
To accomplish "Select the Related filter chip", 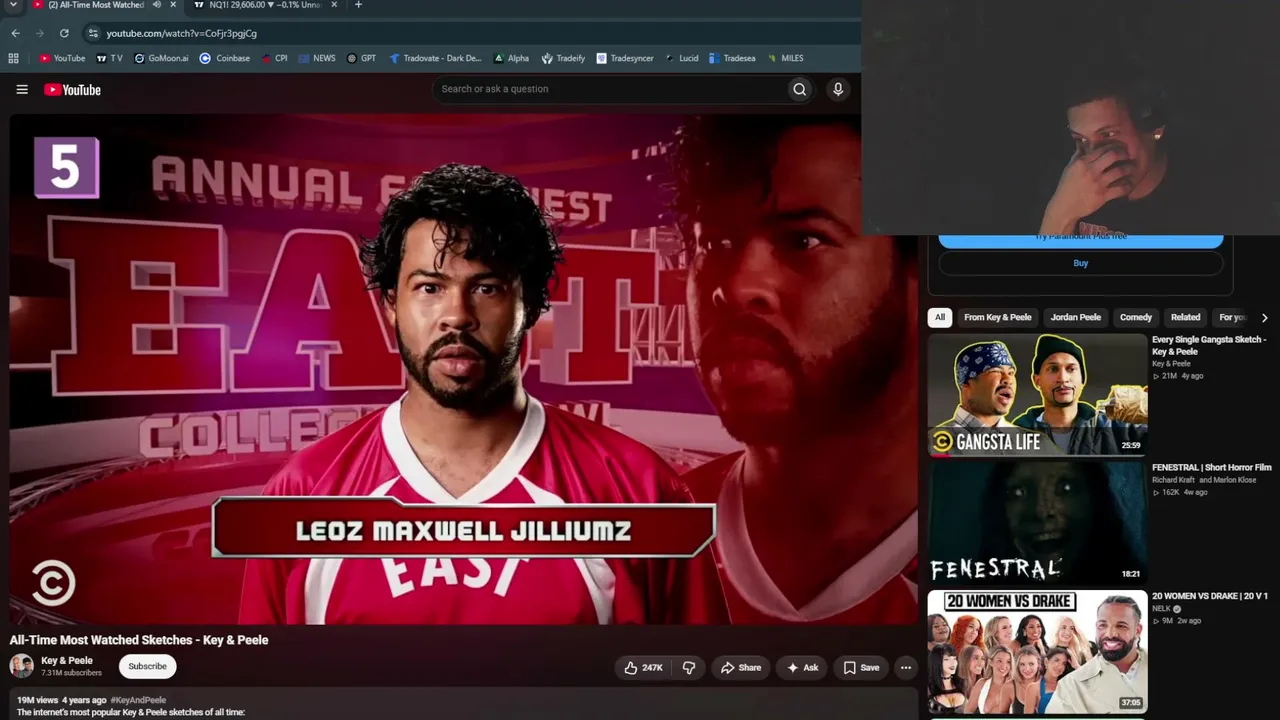I will pos(1185,317).
